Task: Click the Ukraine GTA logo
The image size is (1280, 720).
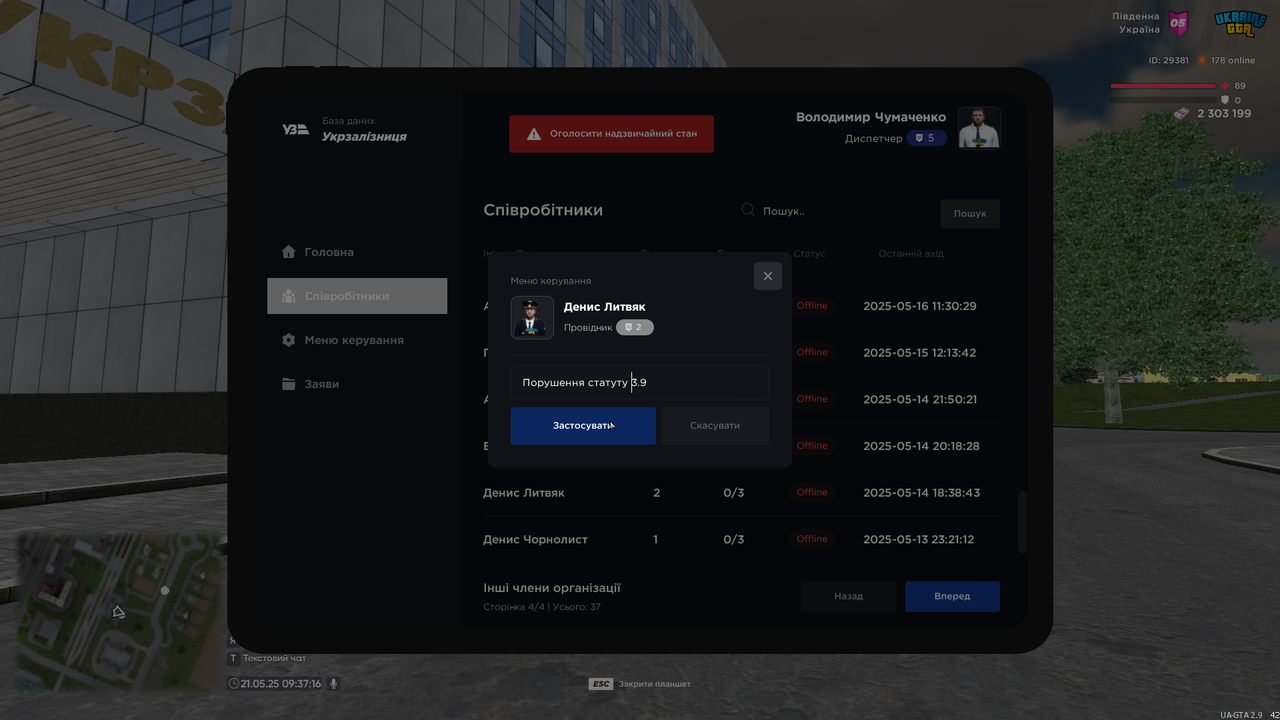Action: tap(1240, 23)
